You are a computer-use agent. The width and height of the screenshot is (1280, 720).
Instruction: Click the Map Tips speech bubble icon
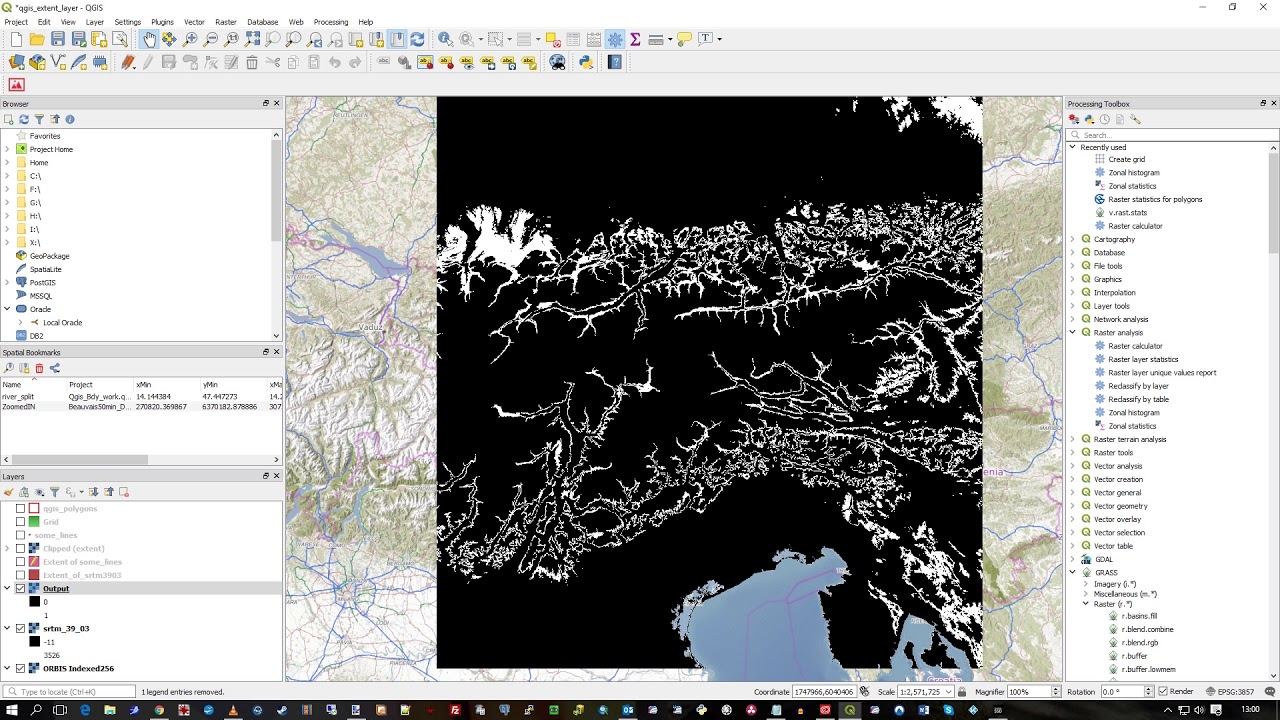point(685,39)
